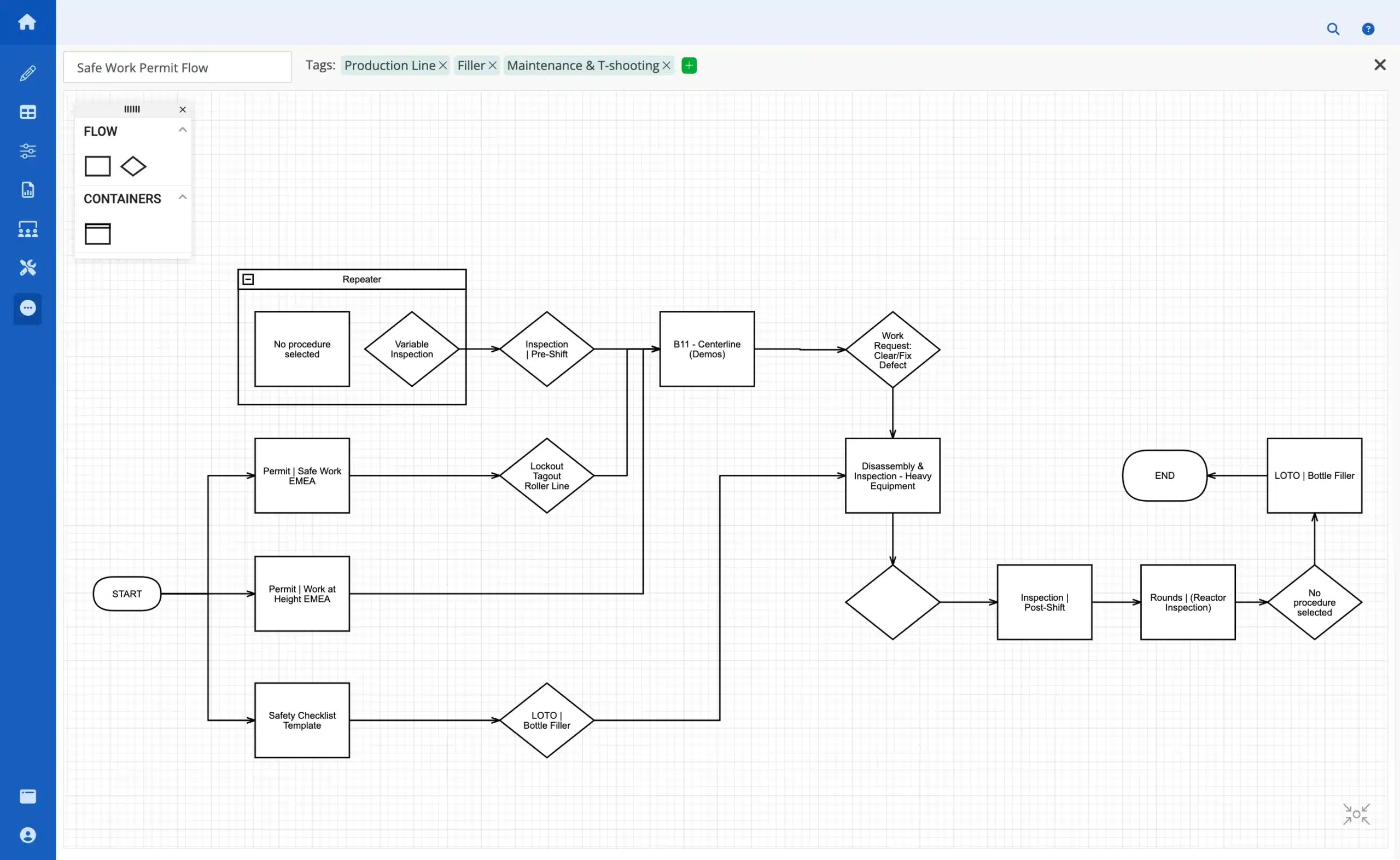Screen dimensions: 1400x860
Task: Click the Repeater container title
Action: click(361, 279)
